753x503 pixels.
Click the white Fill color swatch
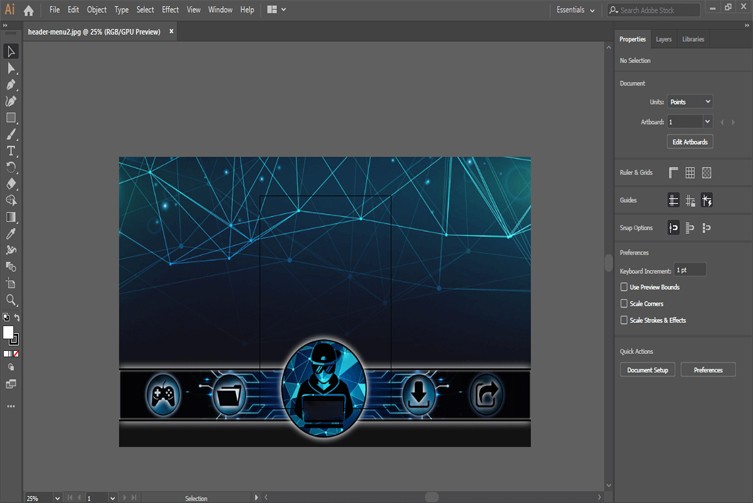point(8,332)
